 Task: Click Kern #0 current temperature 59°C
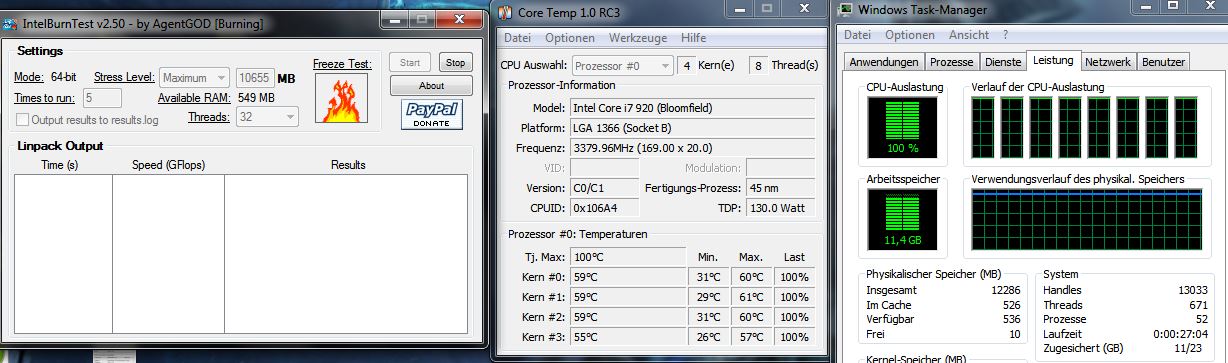pyautogui.click(x=627, y=277)
